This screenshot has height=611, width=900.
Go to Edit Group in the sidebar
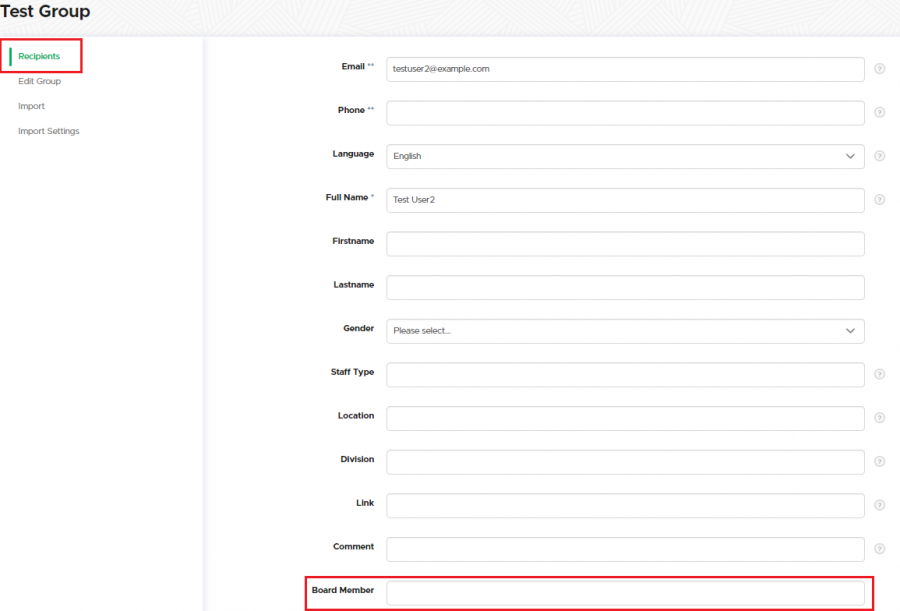pyautogui.click(x=39, y=81)
